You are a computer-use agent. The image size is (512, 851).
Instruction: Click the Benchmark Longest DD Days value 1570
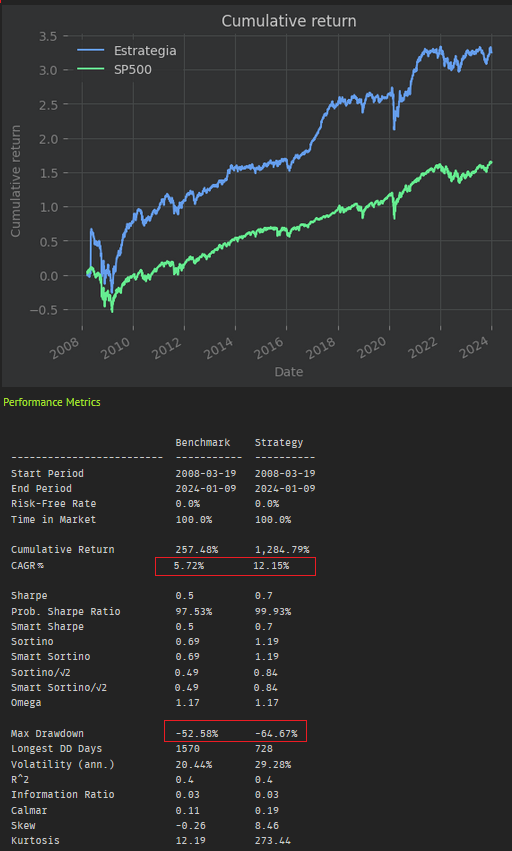187,748
